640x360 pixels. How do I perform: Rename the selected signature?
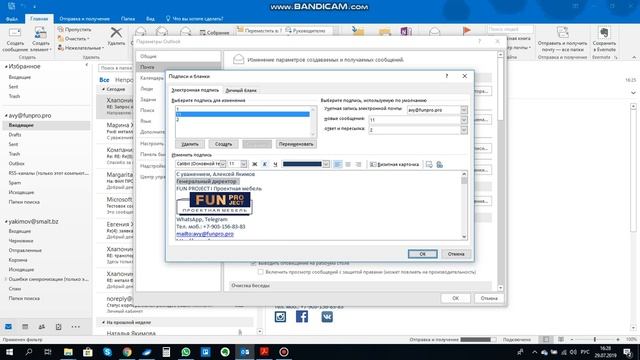pos(296,144)
